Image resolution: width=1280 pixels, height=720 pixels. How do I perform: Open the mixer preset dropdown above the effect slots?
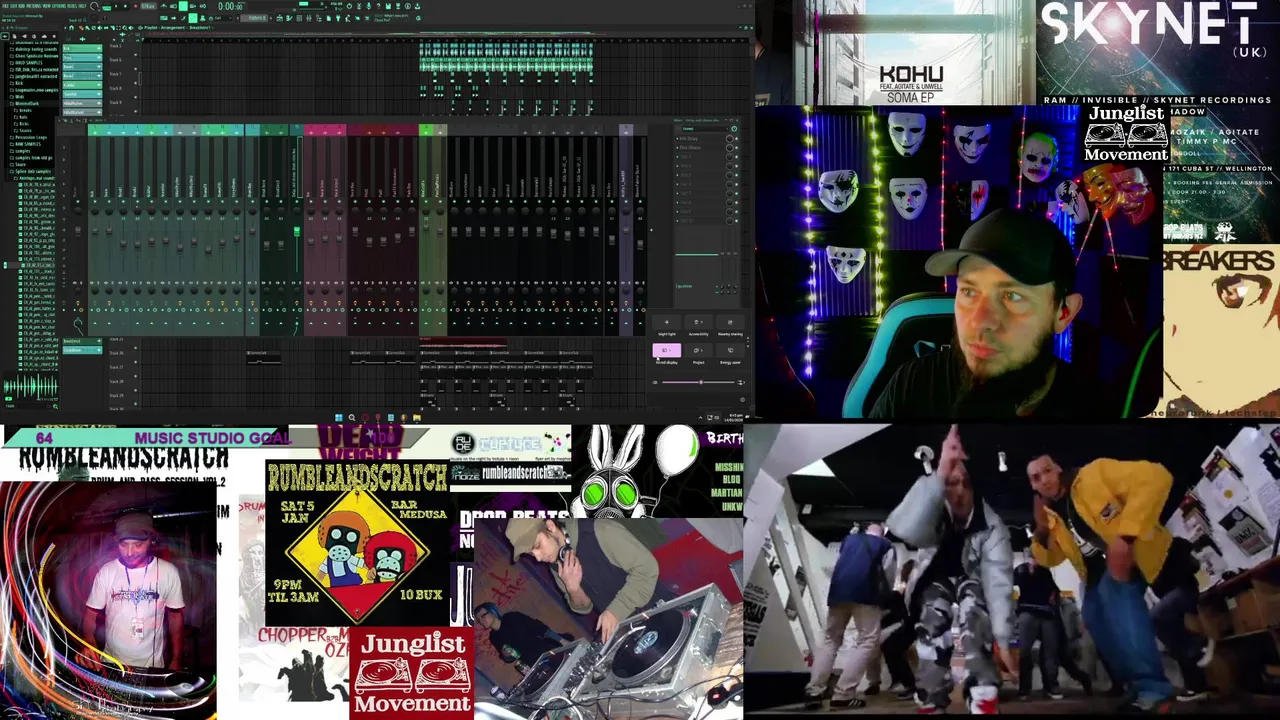(705, 128)
